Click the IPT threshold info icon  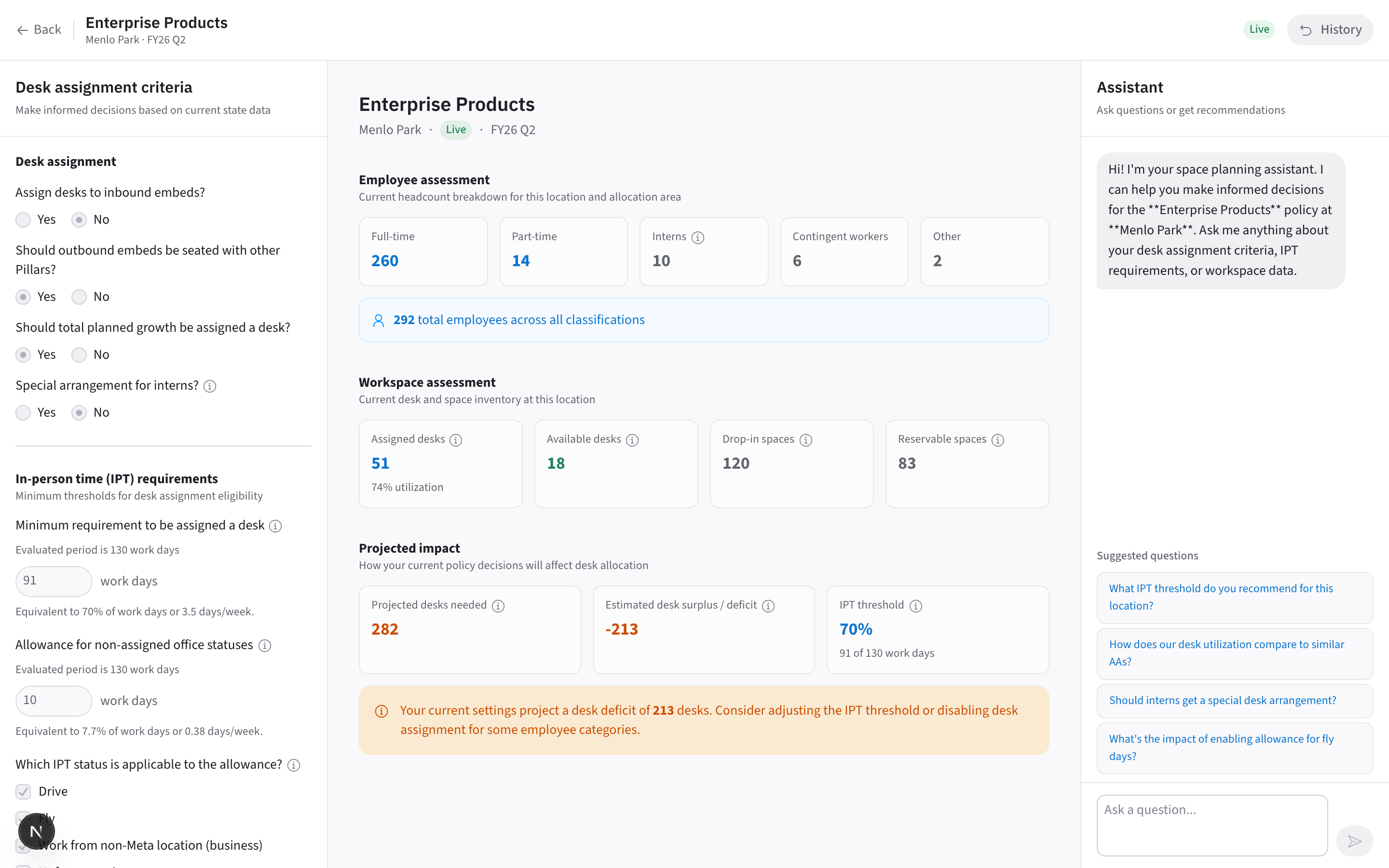[916, 606]
